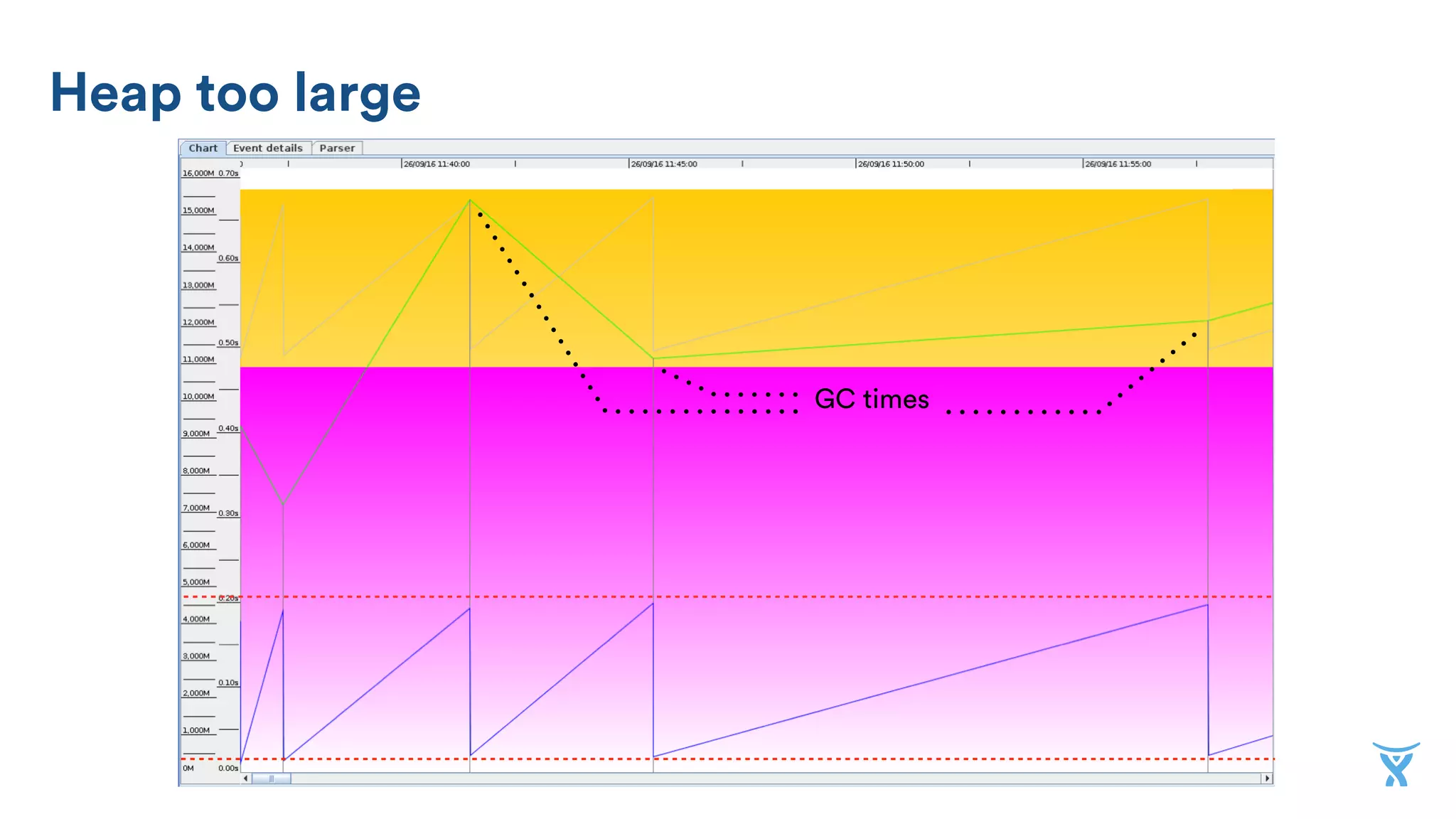Click the 11:40:00 timeline marker

pyautogui.click(x=437, y=164)
